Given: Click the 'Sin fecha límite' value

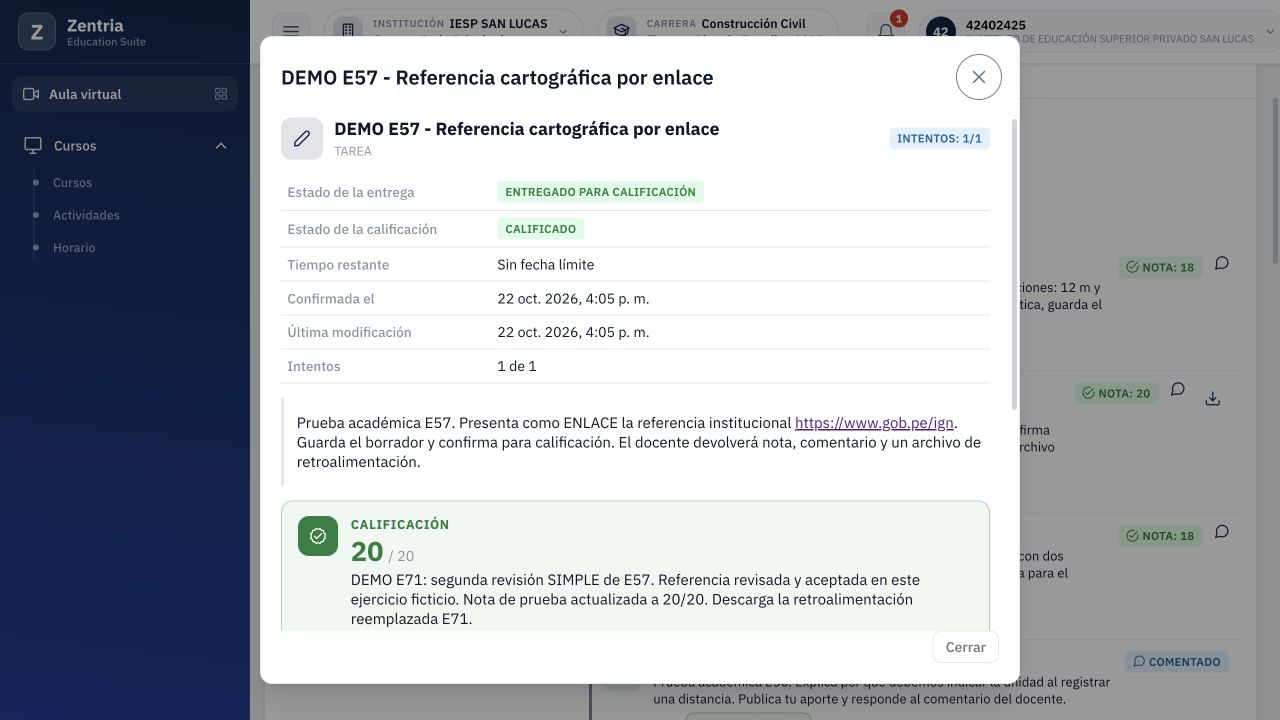Looking at the screenshot, I should [x=546, y=265].
